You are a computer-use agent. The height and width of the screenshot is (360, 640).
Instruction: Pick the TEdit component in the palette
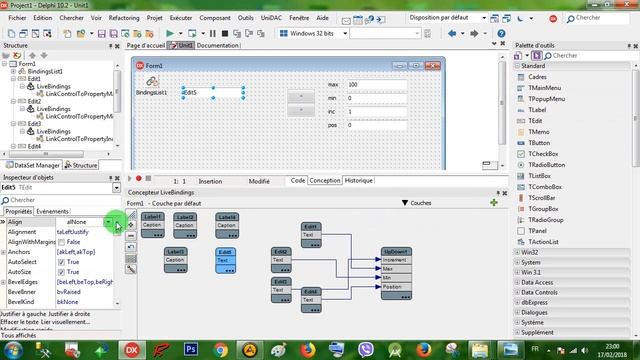[x=535, y=121]
